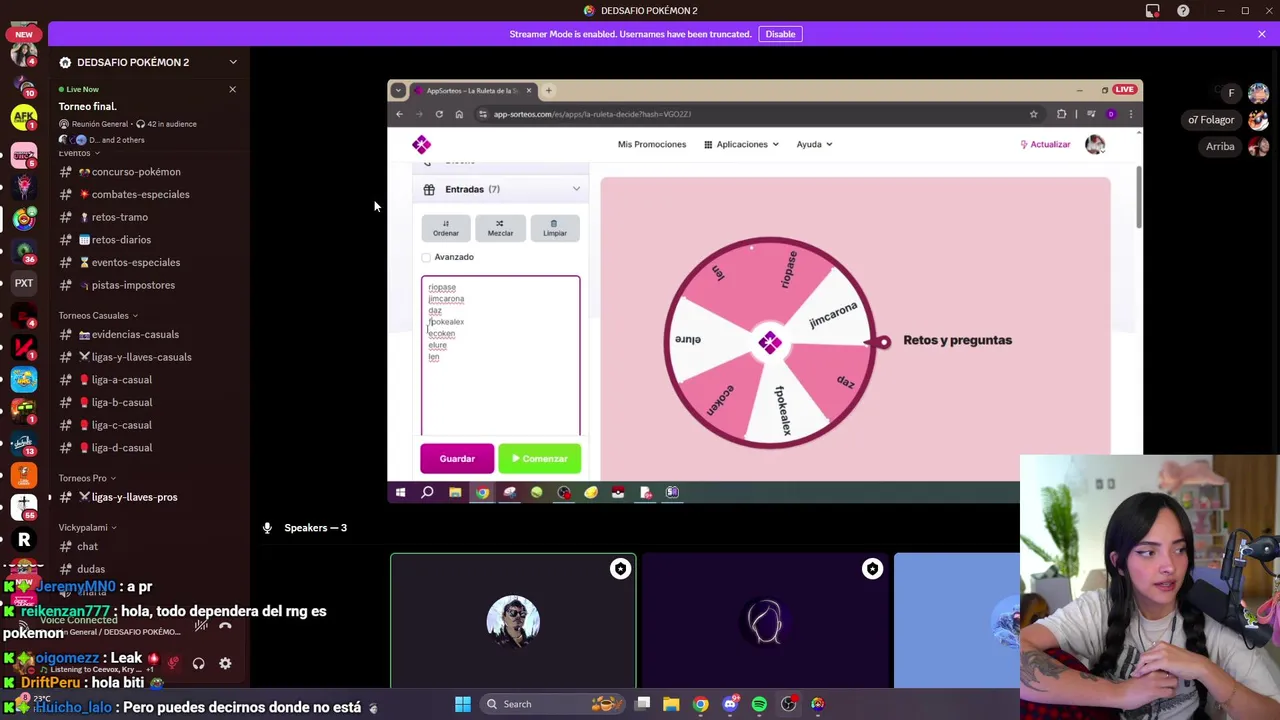Open Discord from Windows taskbar
Viewport: 1280px width, 720px height.
[x=730, y=704]
